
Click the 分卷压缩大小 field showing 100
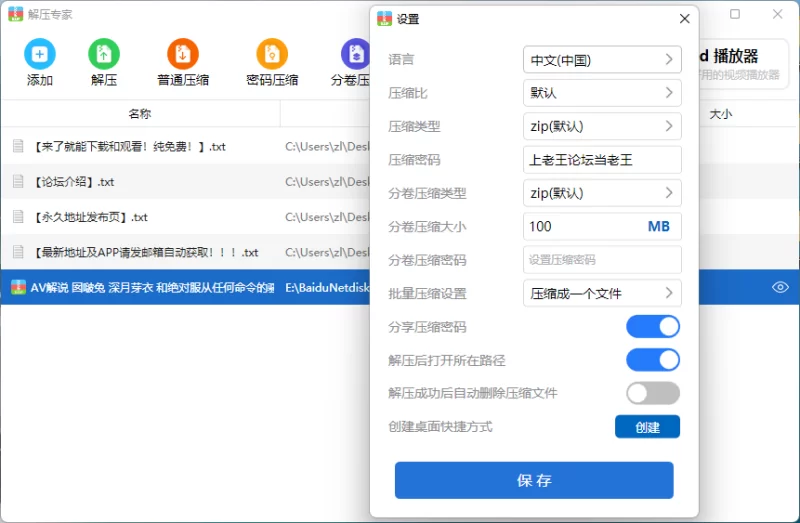point(602,227)
